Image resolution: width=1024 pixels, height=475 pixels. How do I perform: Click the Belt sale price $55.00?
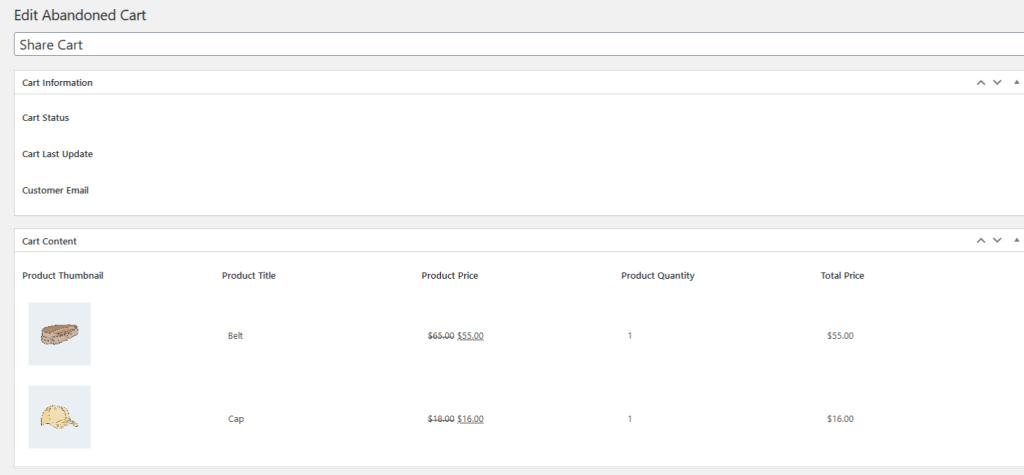(470, 336)
